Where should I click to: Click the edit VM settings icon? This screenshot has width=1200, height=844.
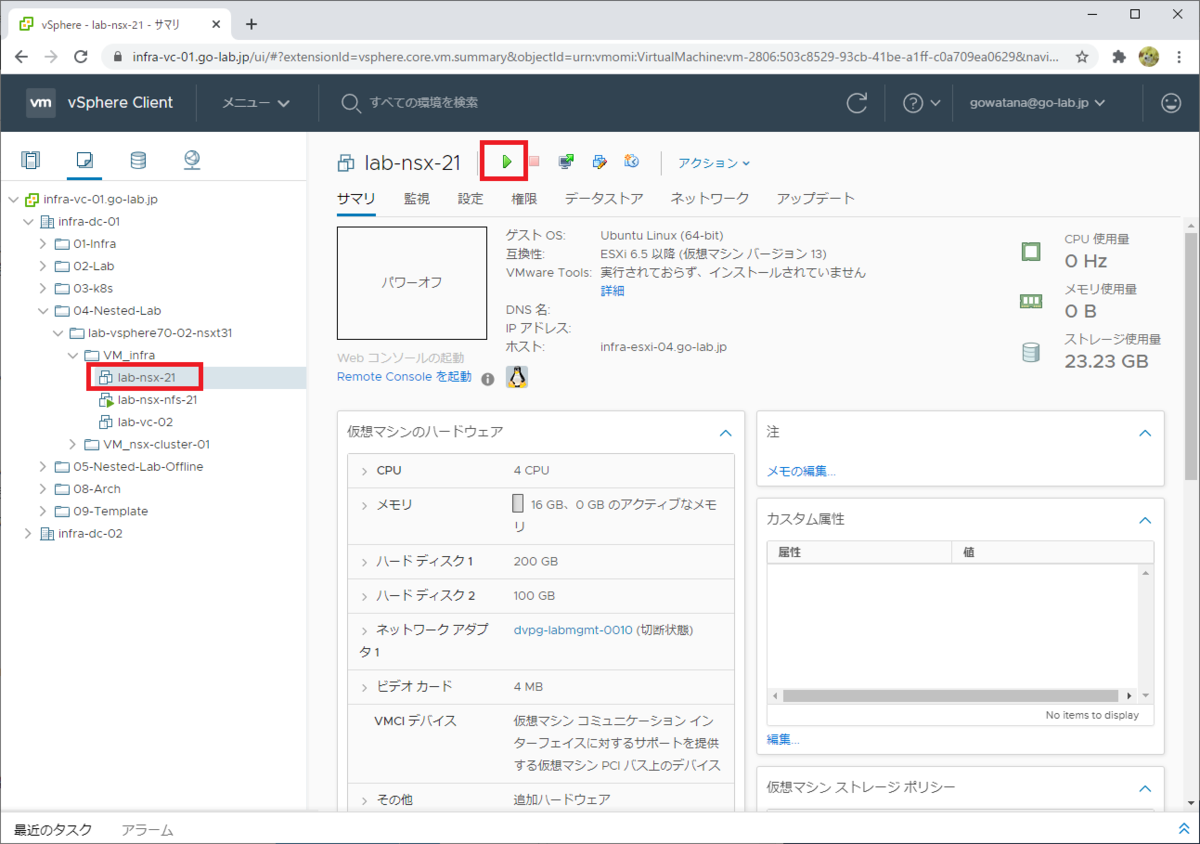(599, 160)
